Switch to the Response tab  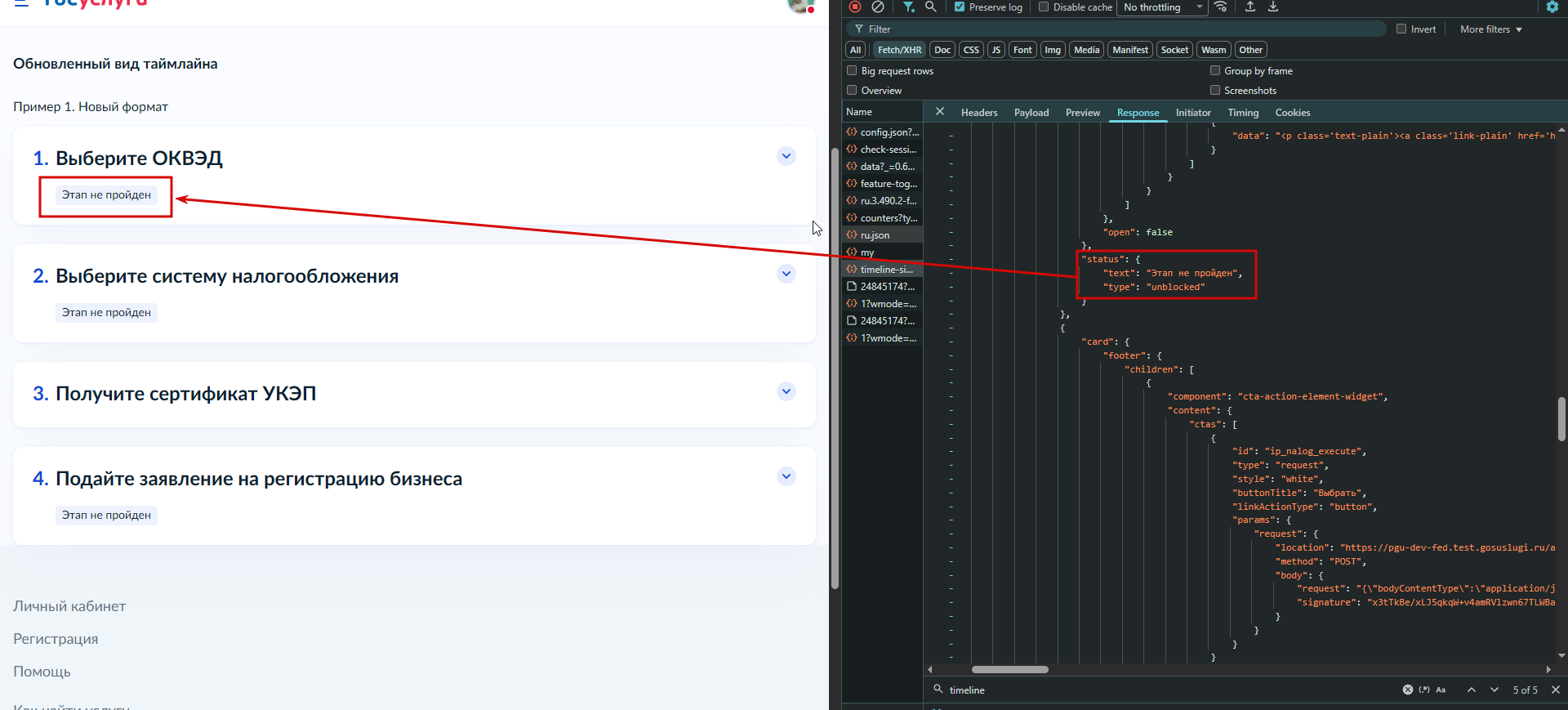(1138, 113)
